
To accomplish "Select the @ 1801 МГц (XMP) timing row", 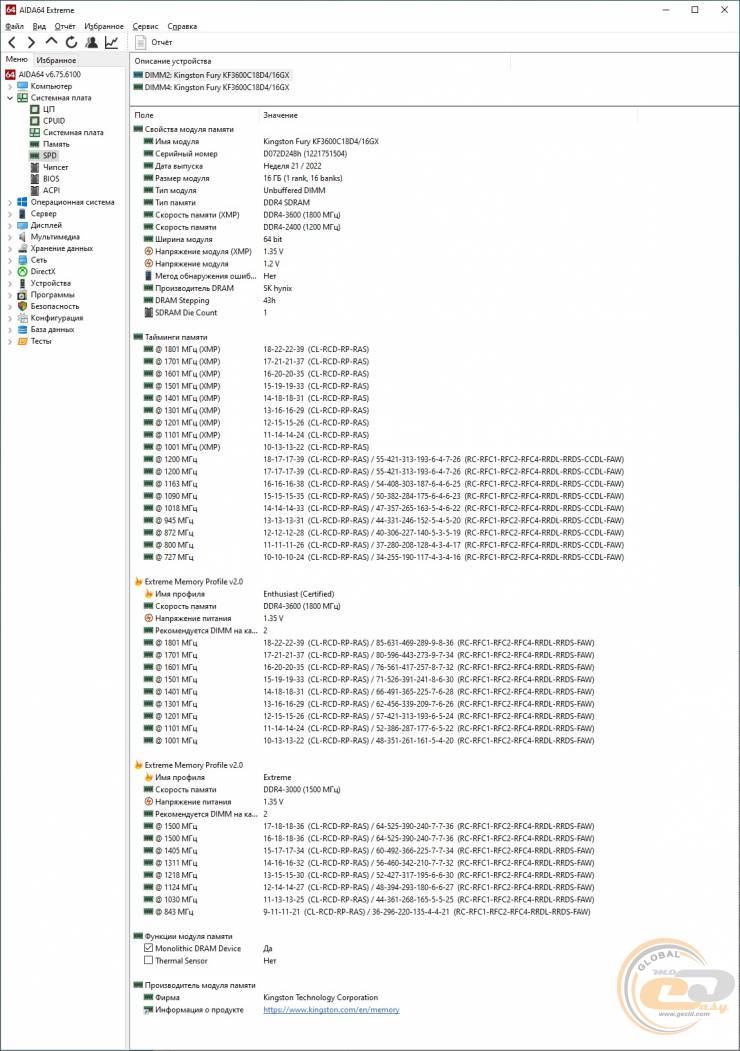I will tap(256, 349).
